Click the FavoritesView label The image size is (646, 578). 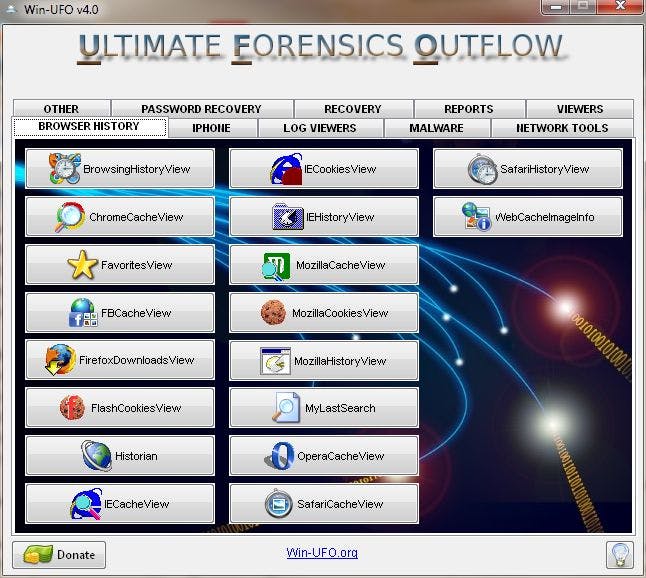[x=136, y=265]
